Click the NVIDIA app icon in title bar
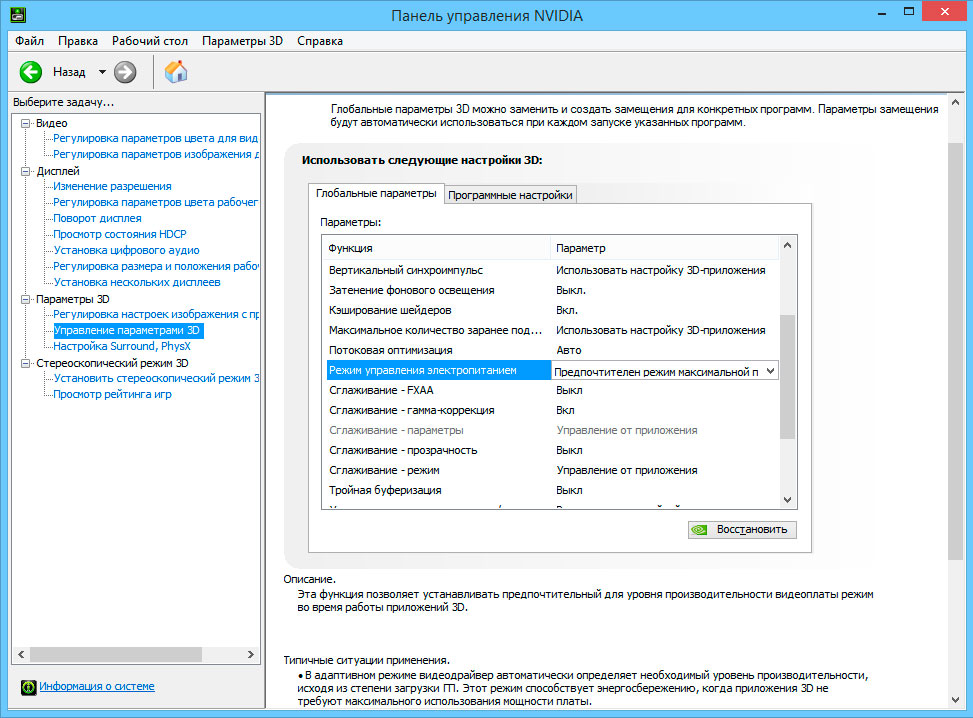Viewport: 973px width, 718px height. pos(18,14)
